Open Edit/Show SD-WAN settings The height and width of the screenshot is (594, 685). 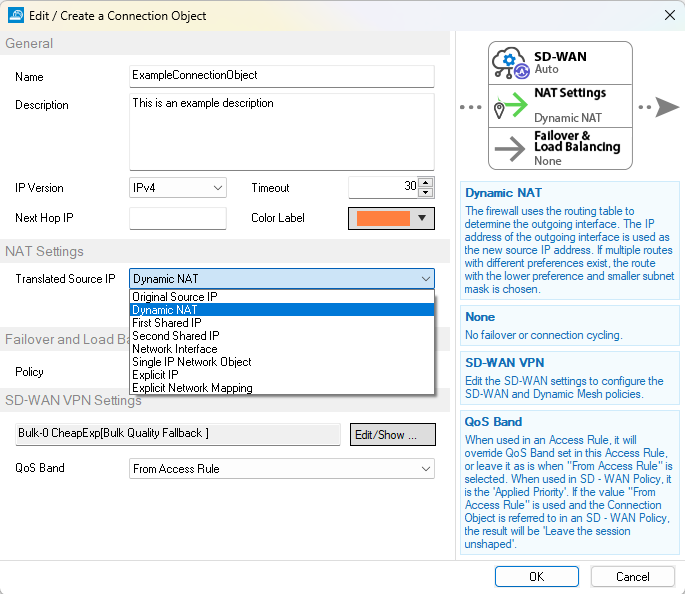pyautogui.click(x=393, y=435)
